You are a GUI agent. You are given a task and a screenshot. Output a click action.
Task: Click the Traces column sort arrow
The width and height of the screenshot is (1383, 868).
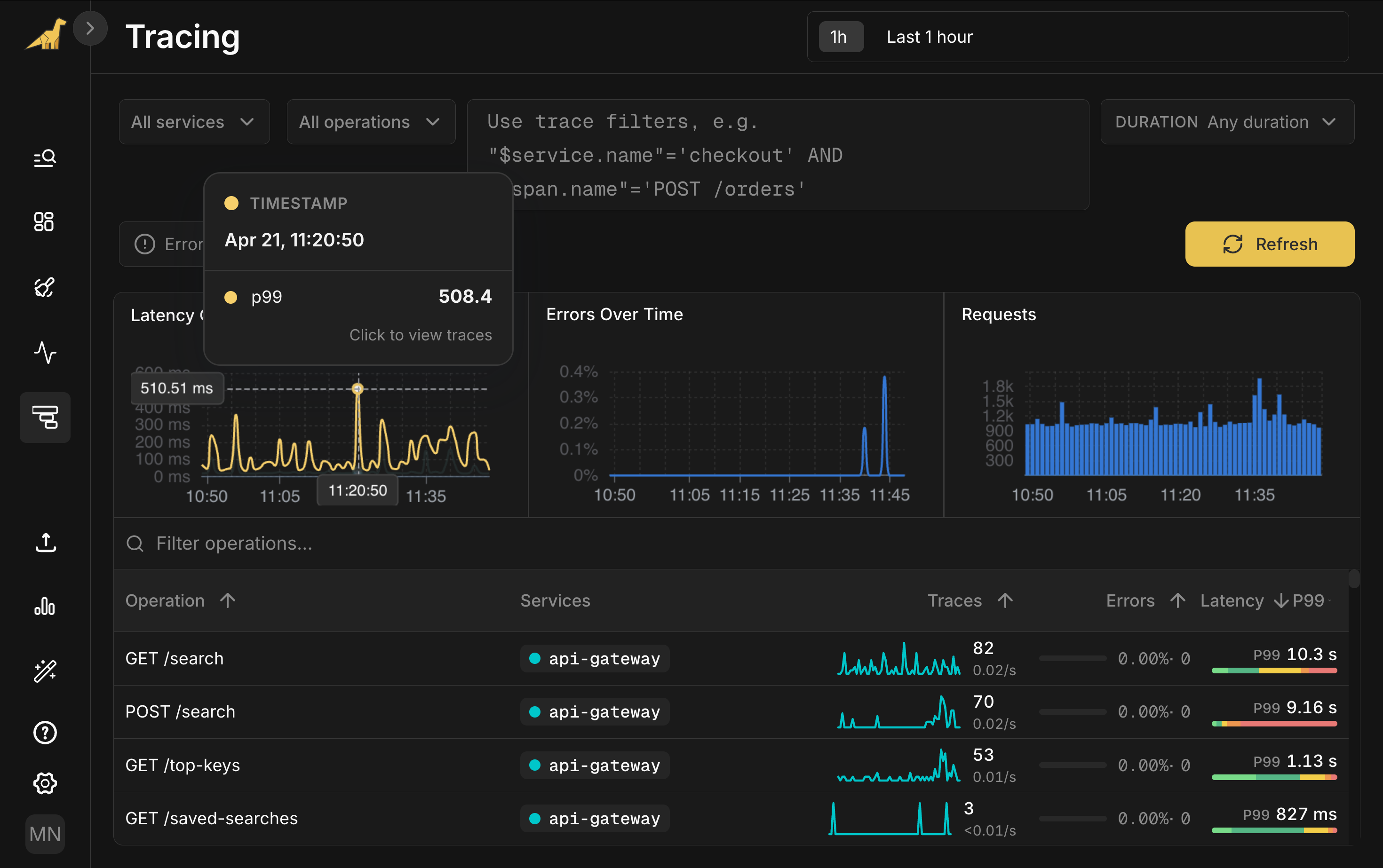[1005, 600]
